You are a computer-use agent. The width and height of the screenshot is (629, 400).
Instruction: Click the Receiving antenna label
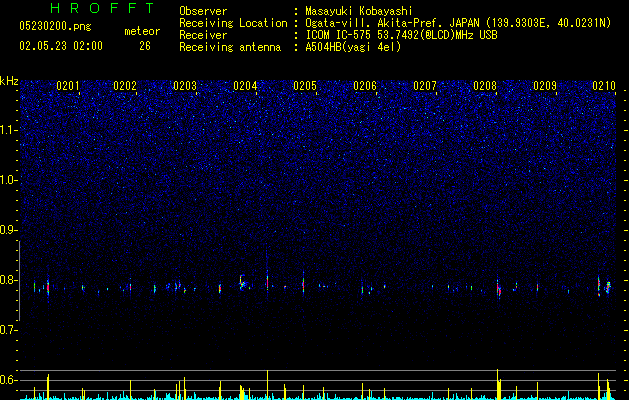point(230,47)
